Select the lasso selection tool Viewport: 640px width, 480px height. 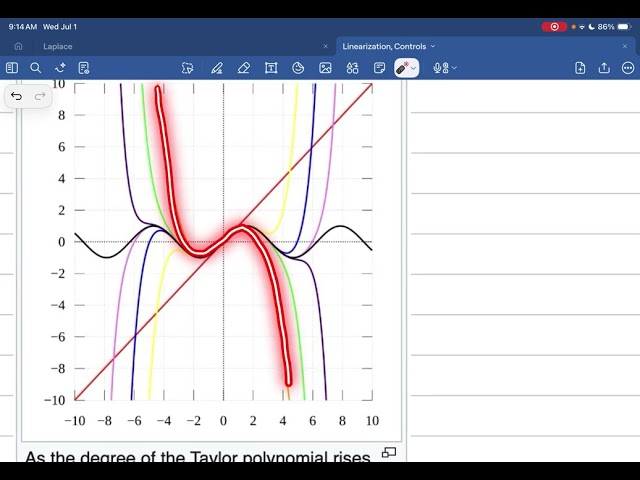187,68
